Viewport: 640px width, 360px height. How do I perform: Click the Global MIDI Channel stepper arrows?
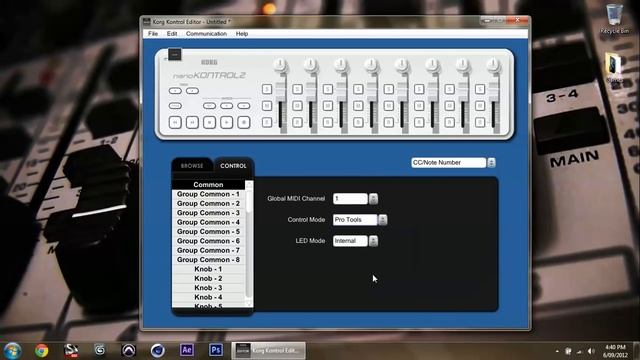tap(373, 199)
